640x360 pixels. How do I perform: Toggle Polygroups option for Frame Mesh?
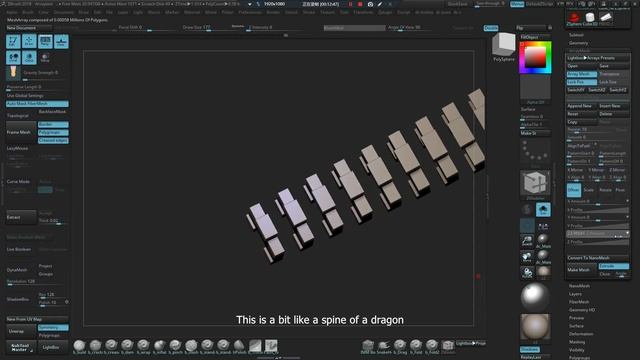pos(53,132)
